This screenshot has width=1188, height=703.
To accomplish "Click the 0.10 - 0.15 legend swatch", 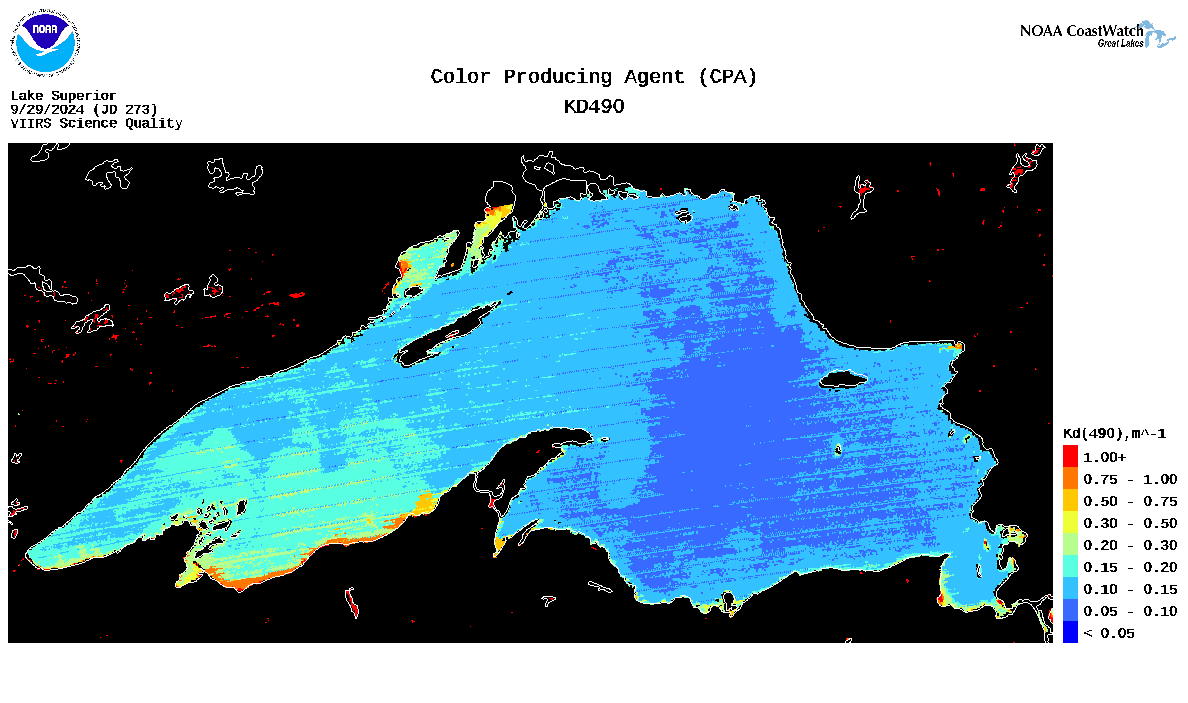I will [1070, 588].
